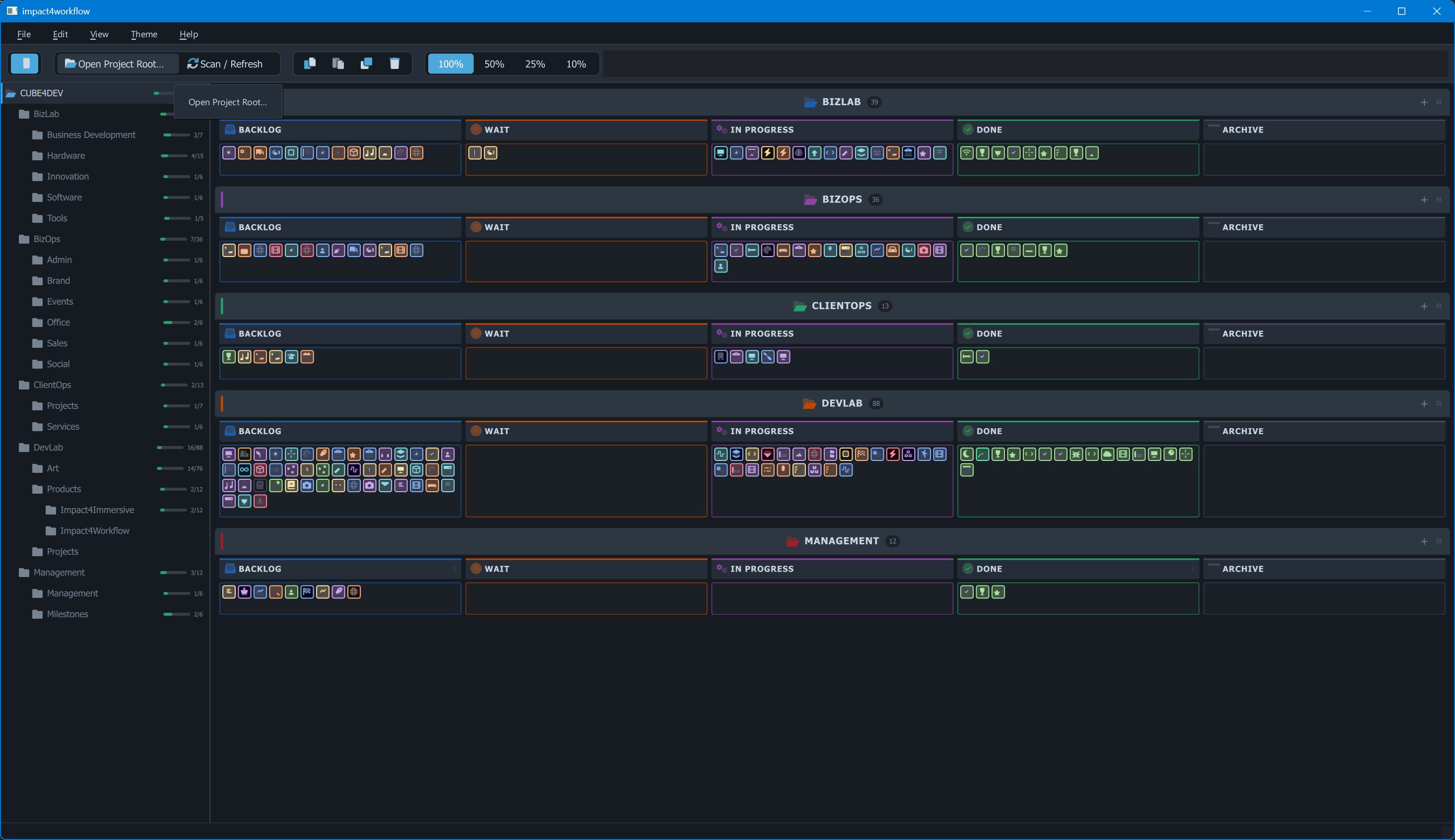Image resolution: width=1455 pixels, height=840 pixels.
Task: Click the copy icon in toolbar
Action: [x=310, y=64]
